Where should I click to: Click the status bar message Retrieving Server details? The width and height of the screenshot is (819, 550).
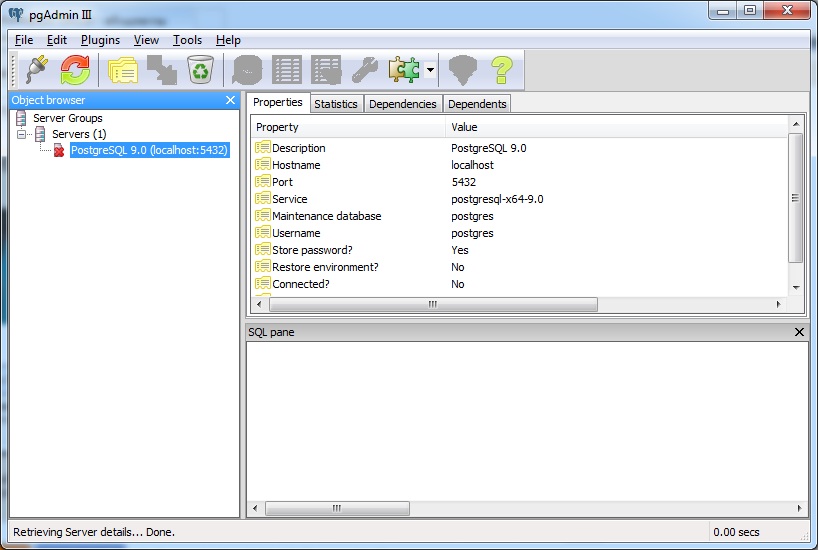pyautogui.click(x=94, y=532)
